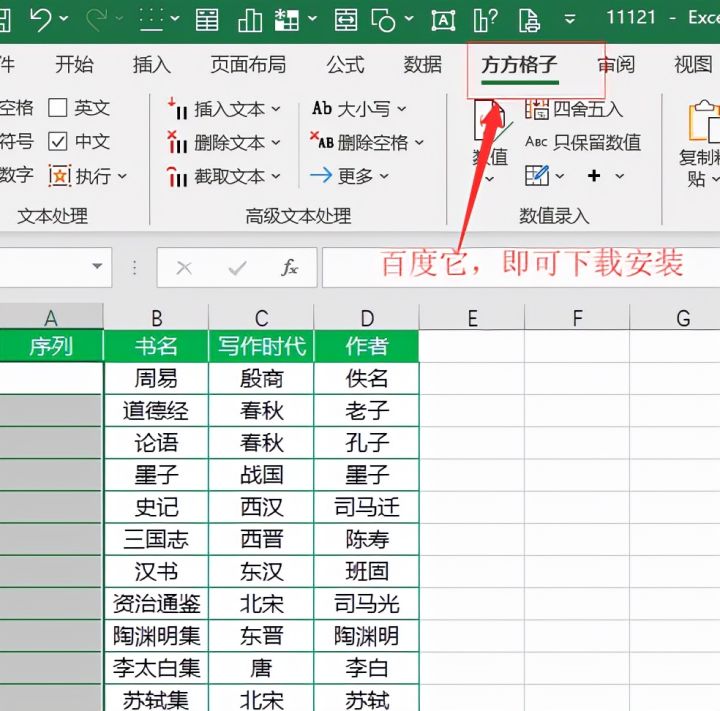Click the shapes icon in toolbar
The width and height of the screenshot is (720, 711).
pos(383,19)
